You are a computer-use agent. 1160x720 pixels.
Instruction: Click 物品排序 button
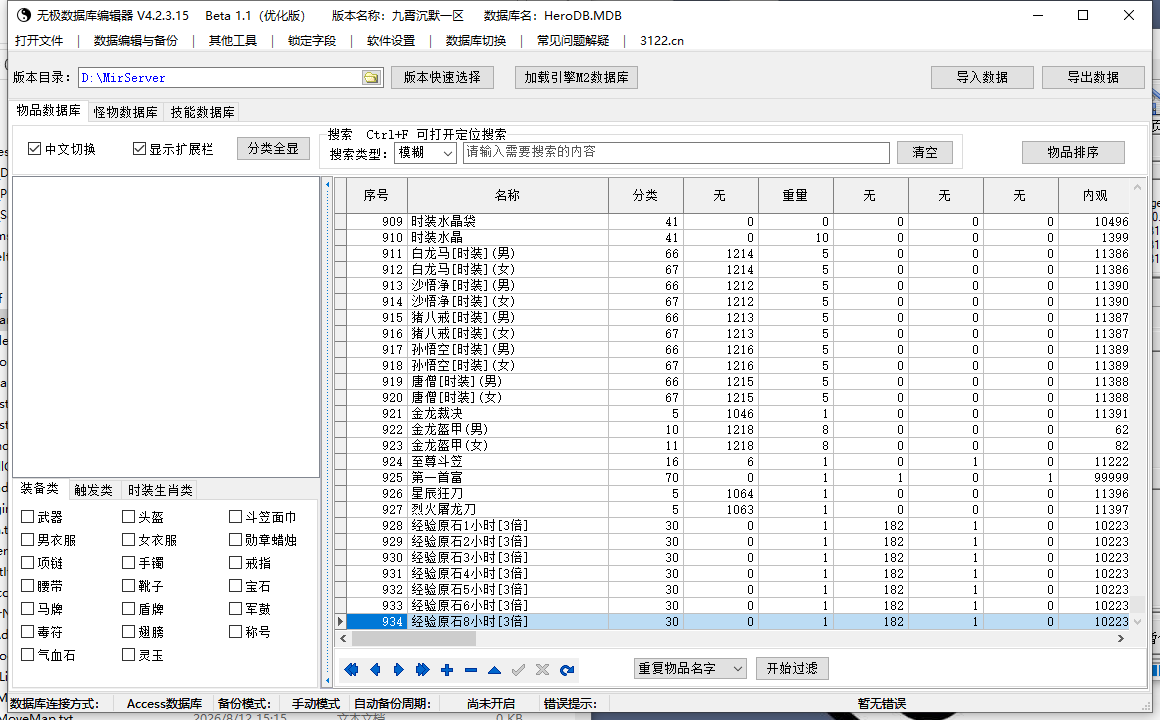1073,152
